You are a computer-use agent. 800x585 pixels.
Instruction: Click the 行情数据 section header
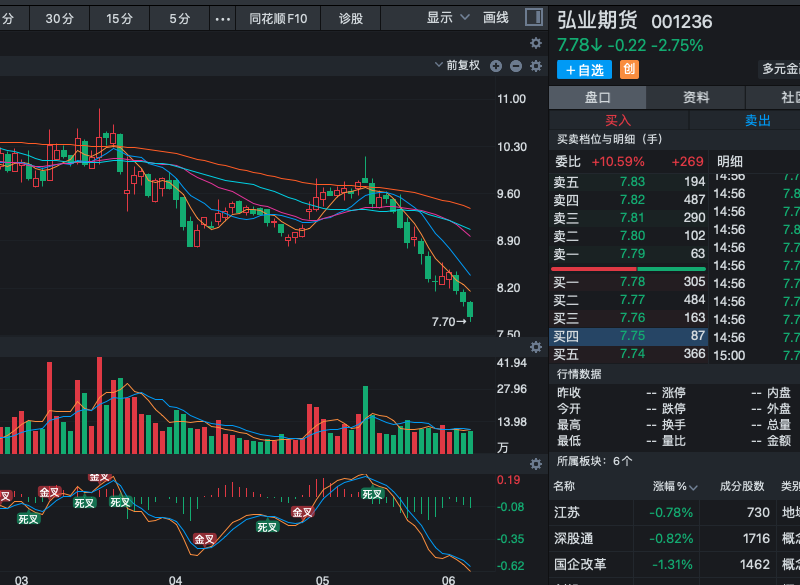(579, 374)
